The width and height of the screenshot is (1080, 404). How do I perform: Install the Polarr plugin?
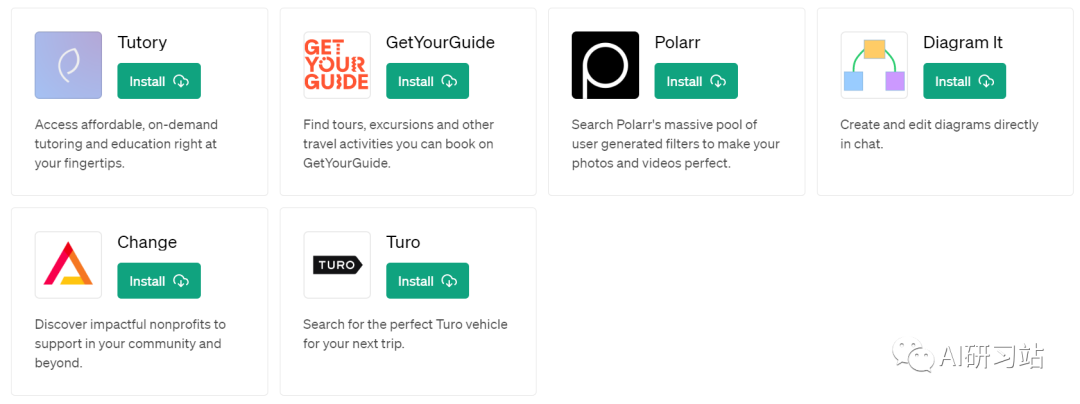point(696,81)
